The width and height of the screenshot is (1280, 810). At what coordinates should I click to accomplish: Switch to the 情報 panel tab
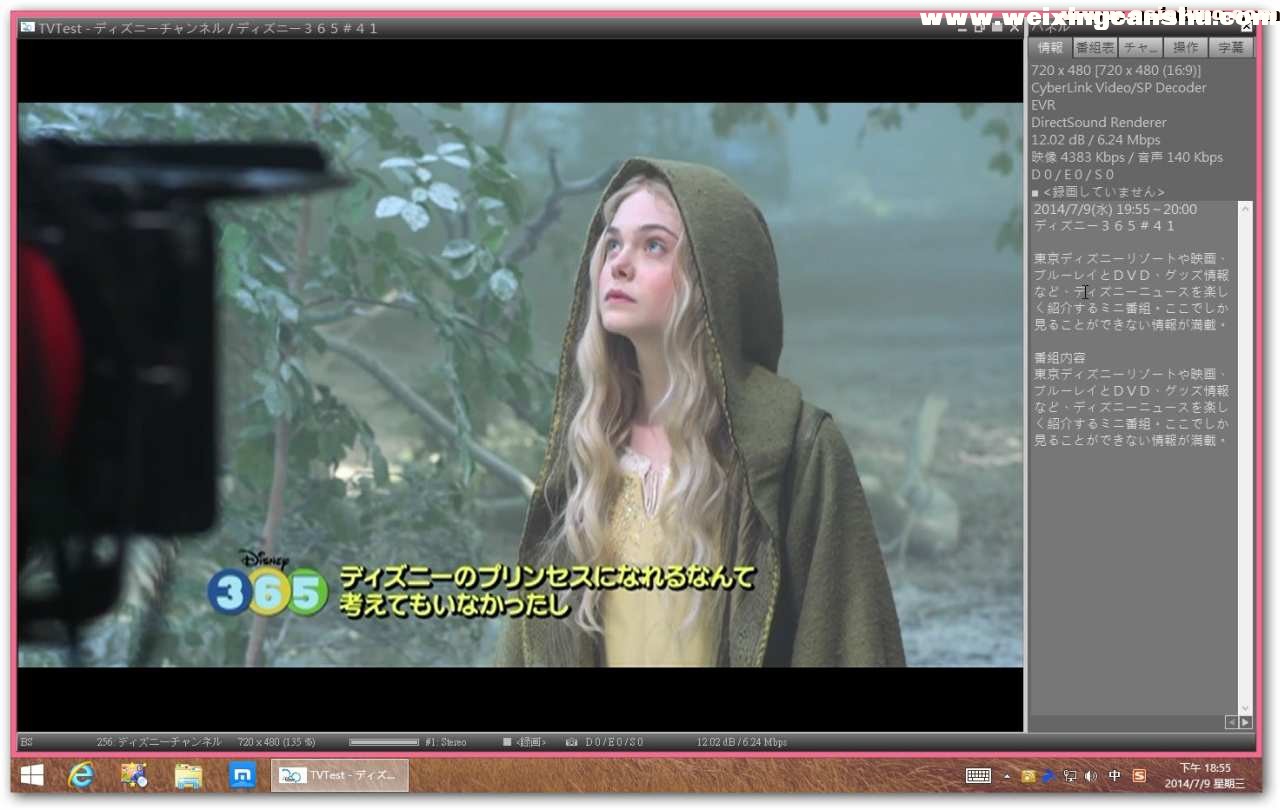click(x=1050, y=48)
